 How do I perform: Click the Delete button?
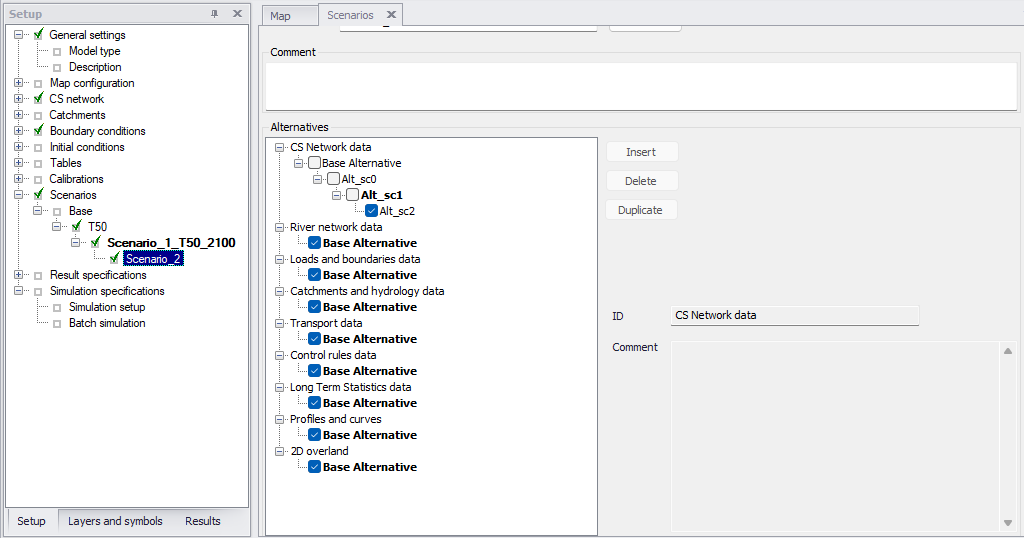[x=641, y=181]
